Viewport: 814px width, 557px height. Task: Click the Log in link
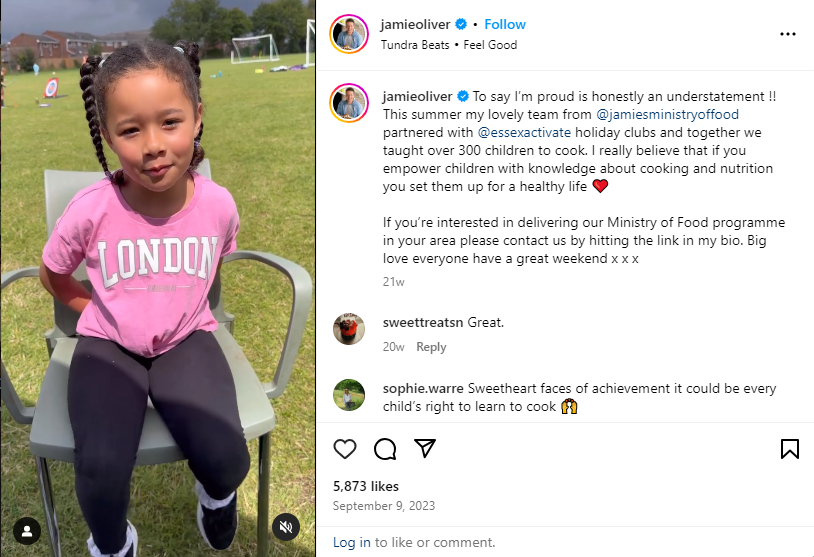351,542
